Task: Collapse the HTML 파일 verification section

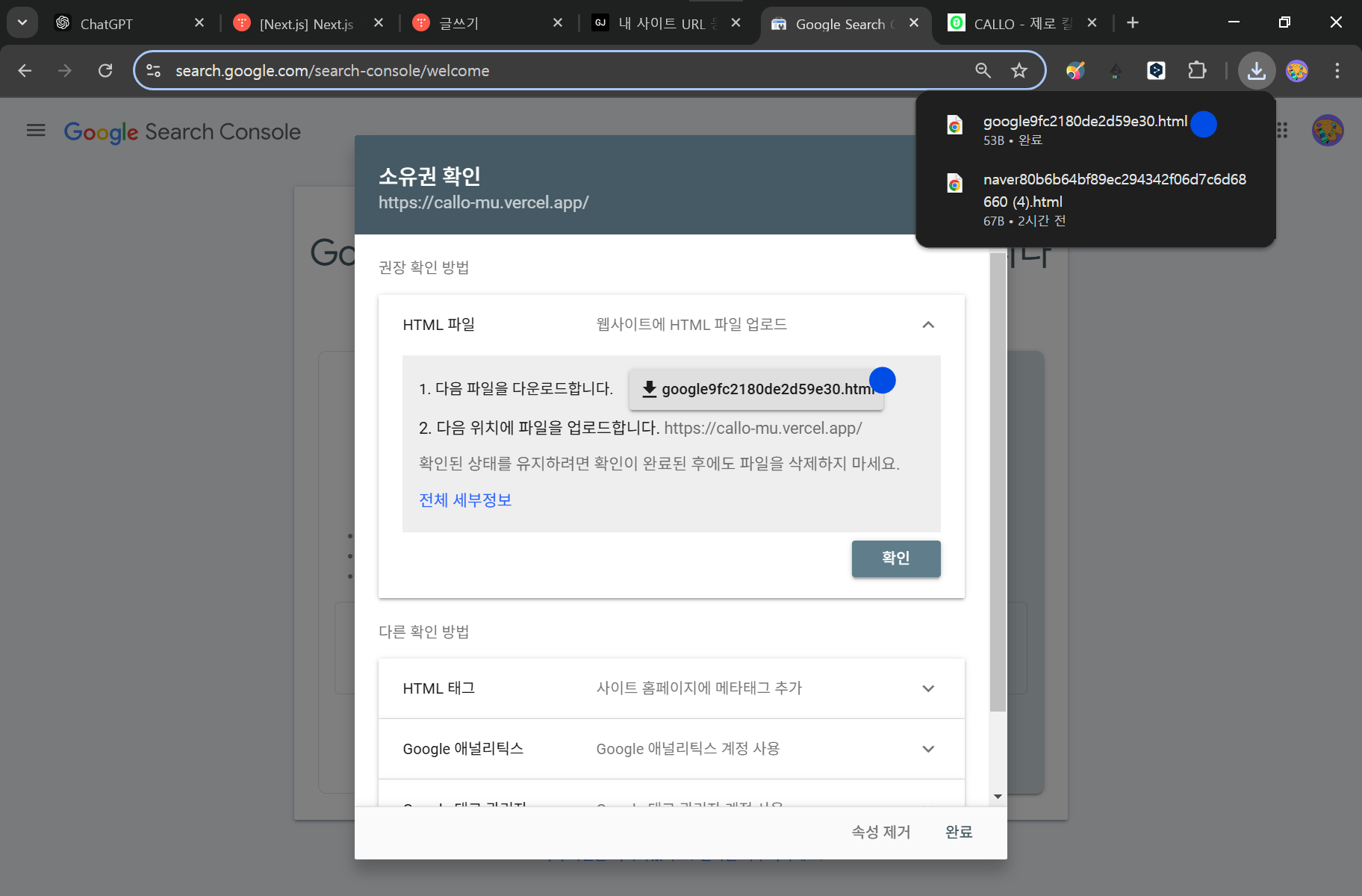Action: [928, 325]
